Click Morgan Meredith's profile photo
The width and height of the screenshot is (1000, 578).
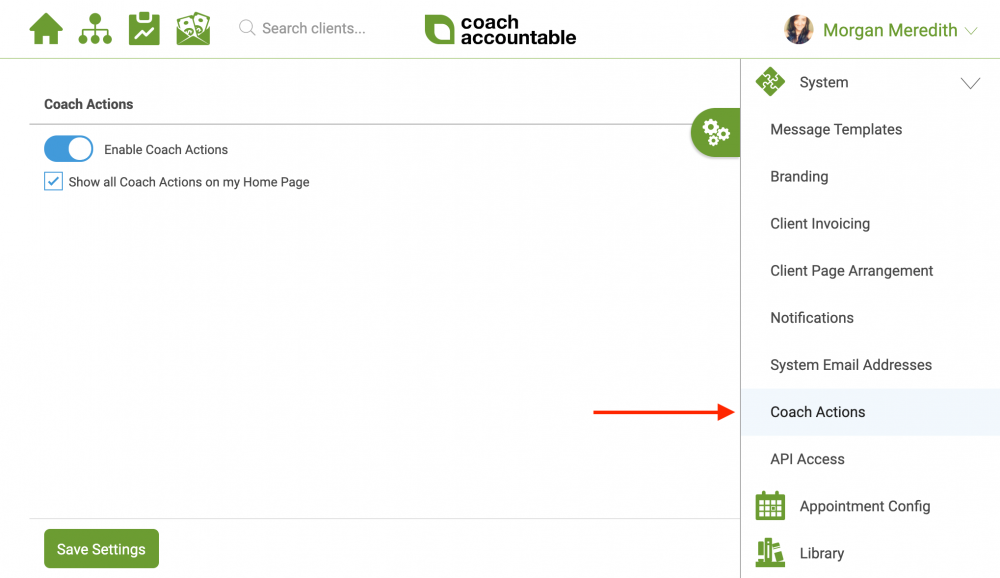coord(798,29)
